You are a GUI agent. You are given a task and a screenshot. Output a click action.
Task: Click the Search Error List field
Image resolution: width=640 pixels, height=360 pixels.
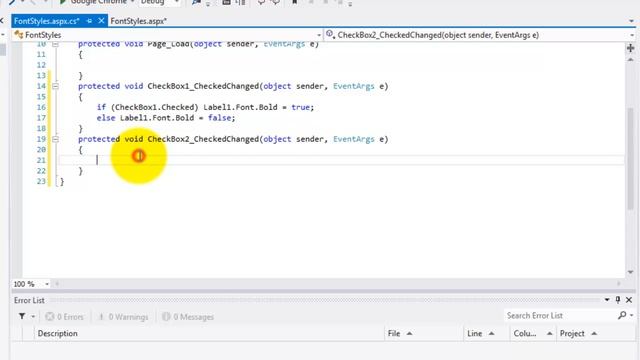[x=560, y=316]
